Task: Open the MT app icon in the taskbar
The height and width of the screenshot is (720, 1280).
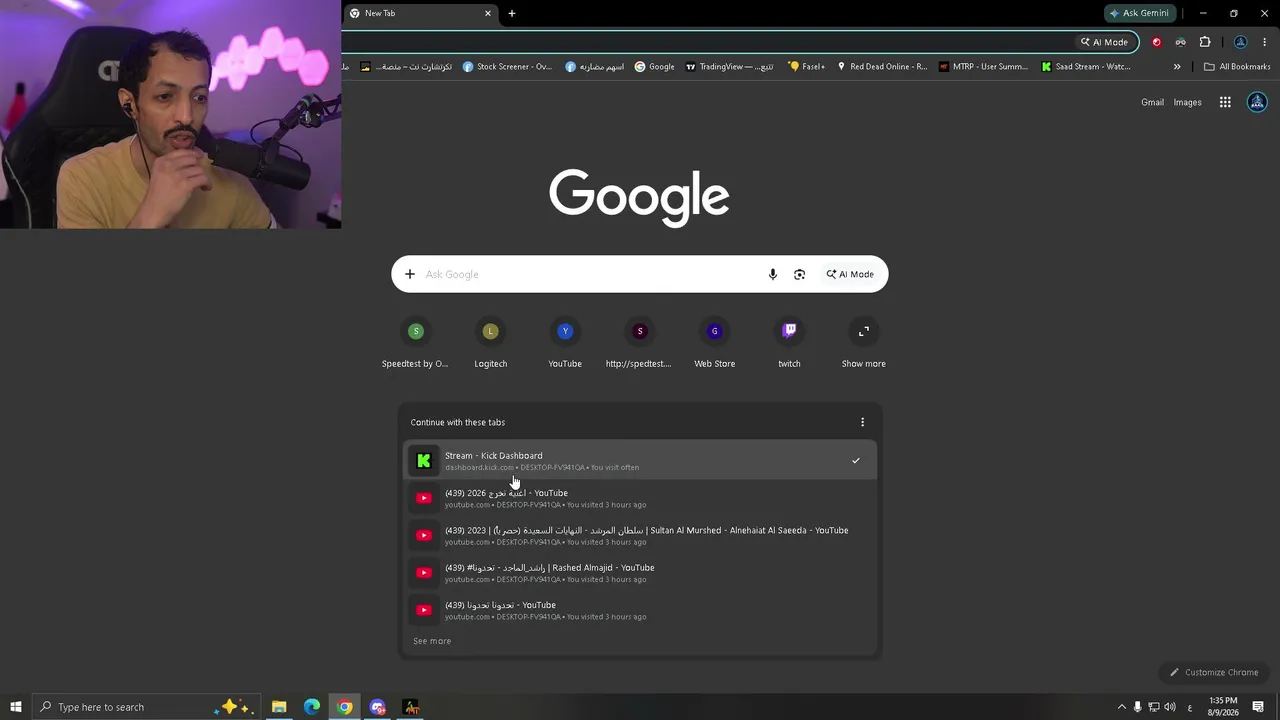Action: click(411, 707)
